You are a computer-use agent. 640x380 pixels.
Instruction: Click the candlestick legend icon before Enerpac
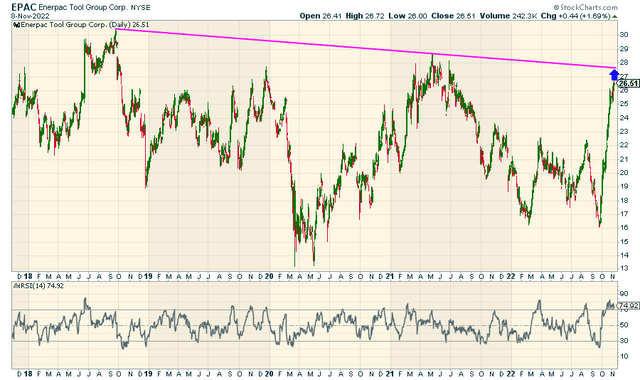point(16,25)
